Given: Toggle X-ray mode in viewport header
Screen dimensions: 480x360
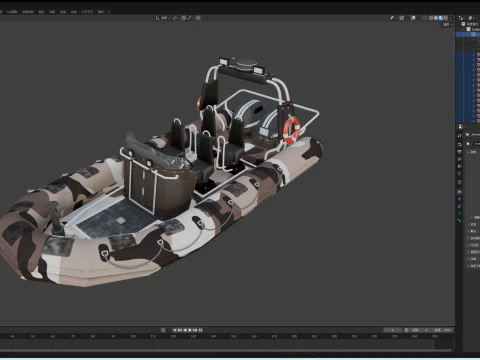Looking at the screenshot, I should [x=424, y=18].
